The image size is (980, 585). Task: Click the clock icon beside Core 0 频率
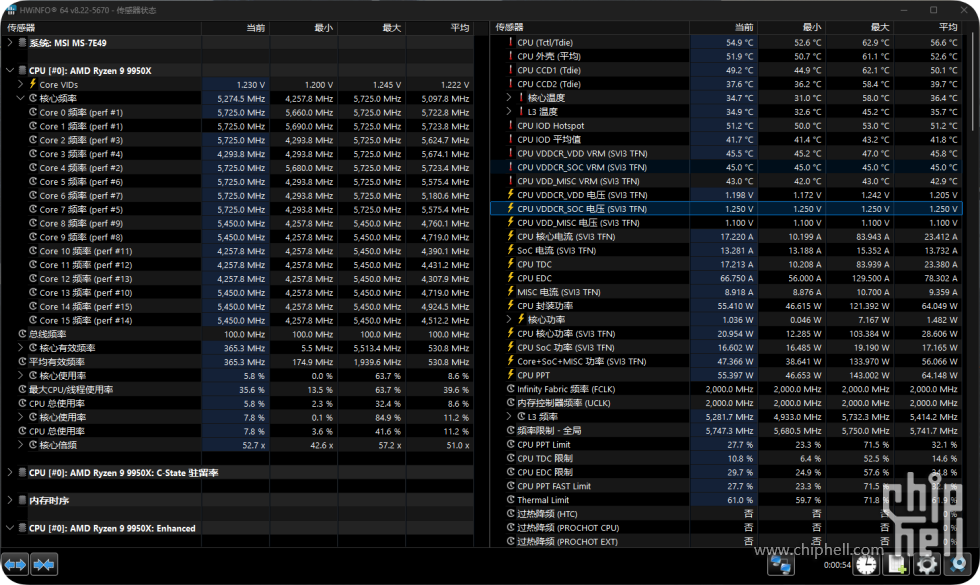coord(33,112)
